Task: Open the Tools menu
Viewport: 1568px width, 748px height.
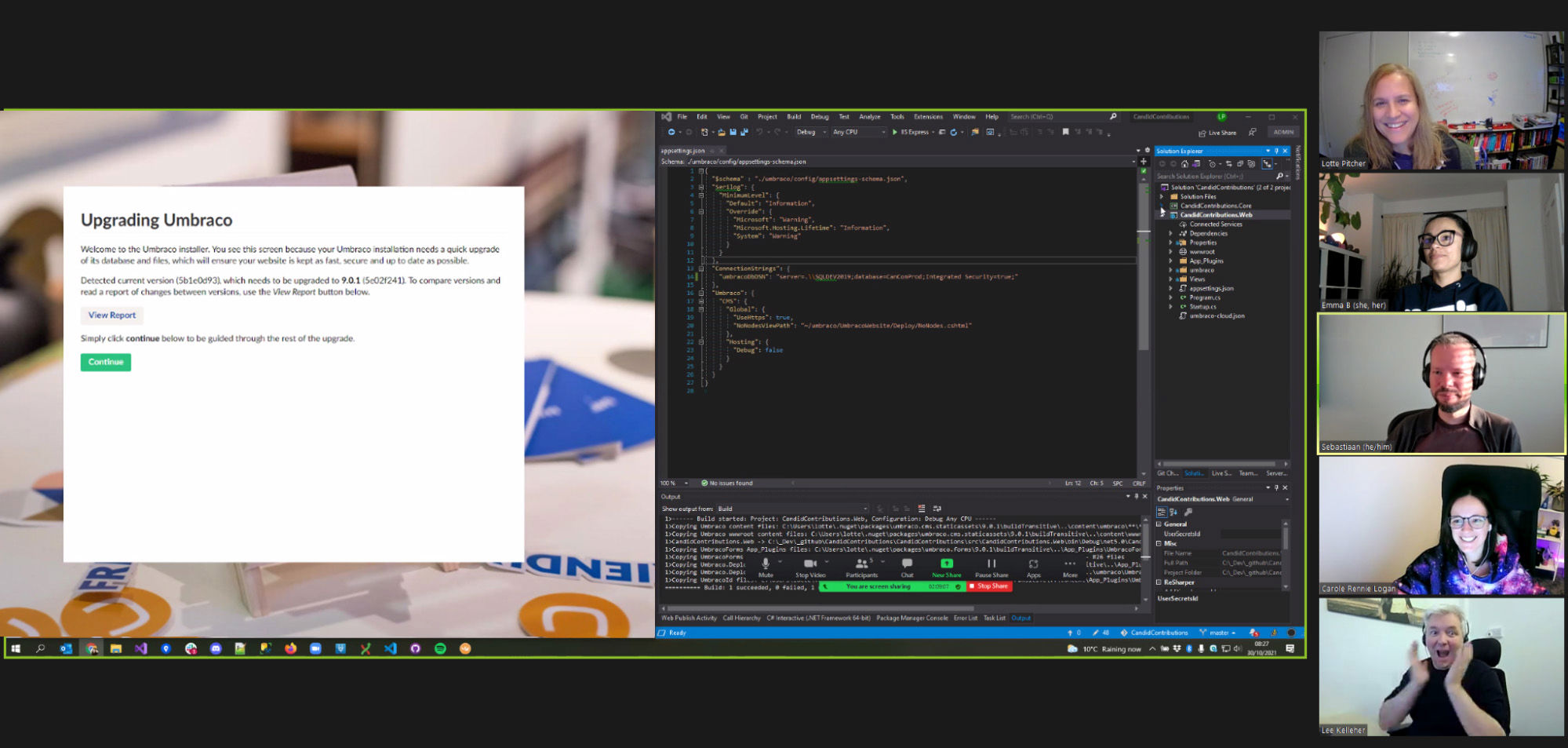Action: pyautogui.click(x=897, y=117)
